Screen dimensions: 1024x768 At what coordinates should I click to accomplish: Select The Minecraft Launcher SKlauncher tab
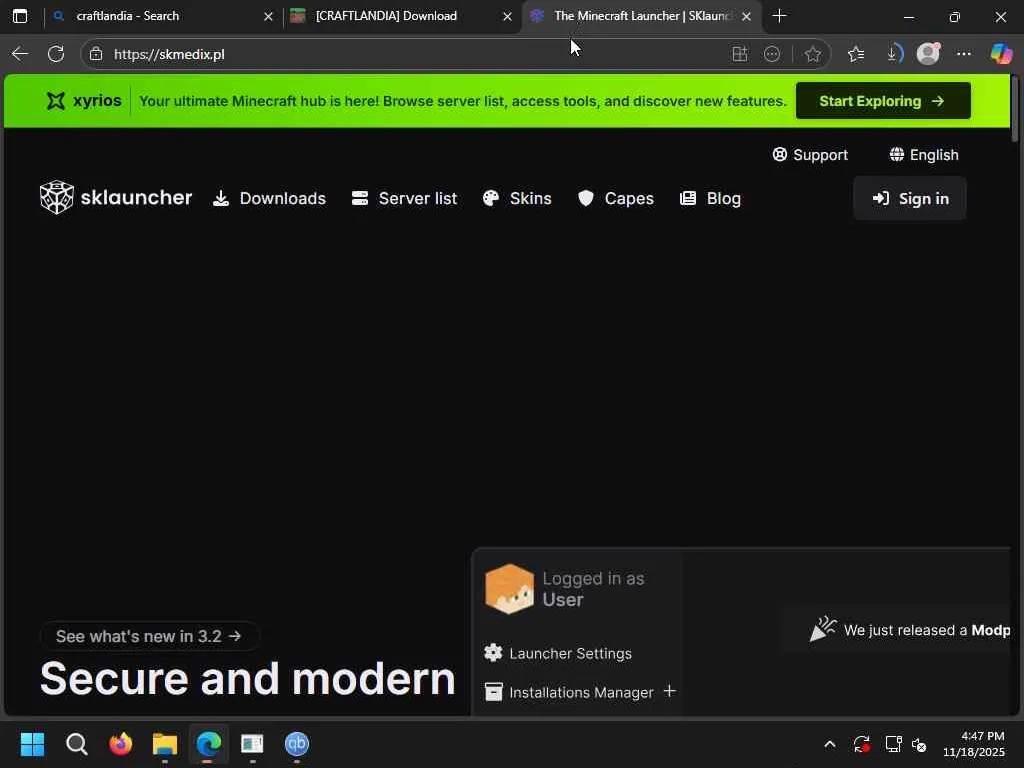click(x=641, y=16)
